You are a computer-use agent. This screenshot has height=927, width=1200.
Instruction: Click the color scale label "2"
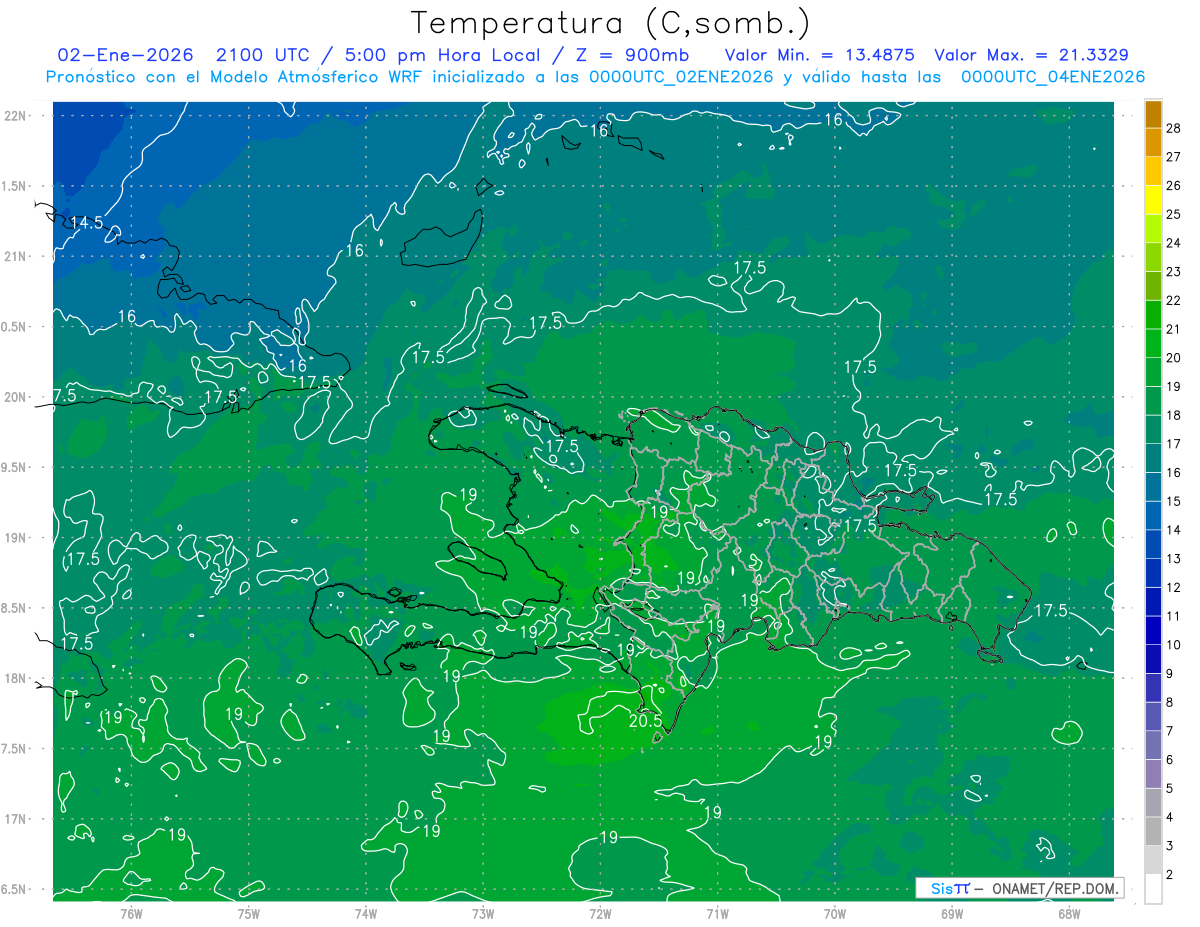pos(1170,875)
